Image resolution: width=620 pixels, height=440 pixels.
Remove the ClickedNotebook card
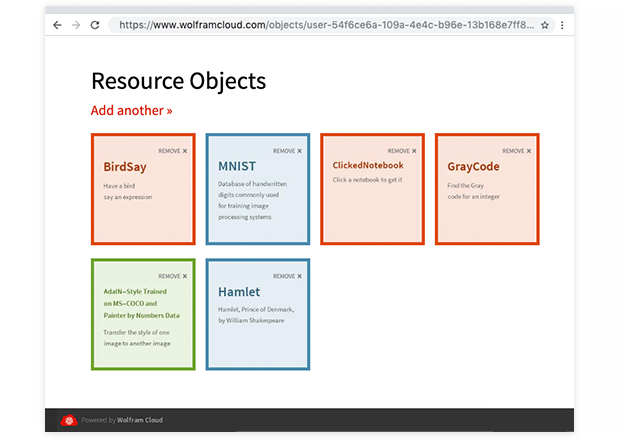[402, 151]
